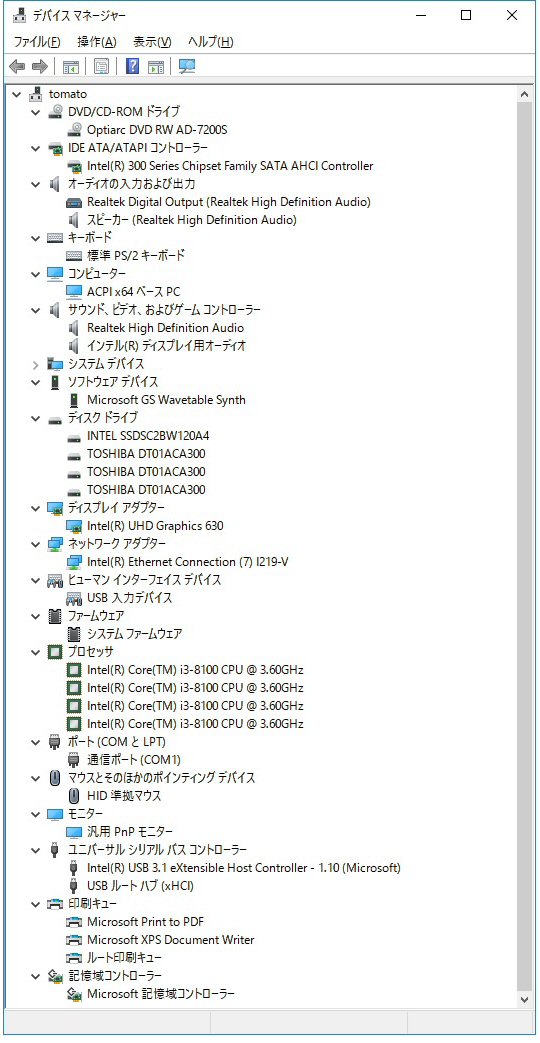Click the scrollbar down arrow
The image size is (540, 1043).
click(525, 1000)
